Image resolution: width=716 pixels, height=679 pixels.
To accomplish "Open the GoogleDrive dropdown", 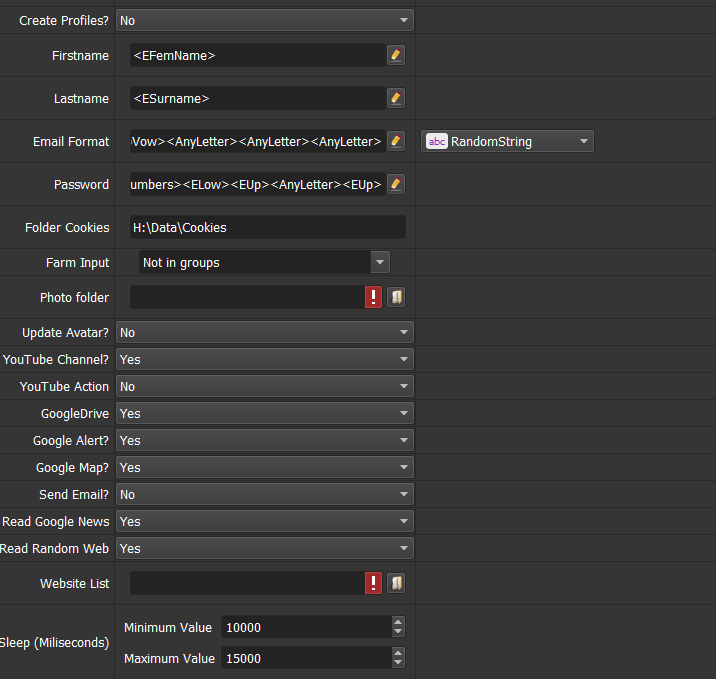I will 265,413.
